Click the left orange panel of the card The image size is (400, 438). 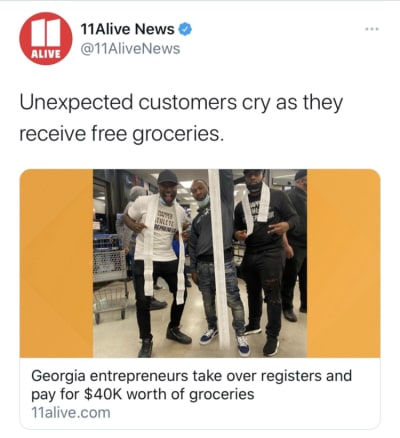pos(56,263)
